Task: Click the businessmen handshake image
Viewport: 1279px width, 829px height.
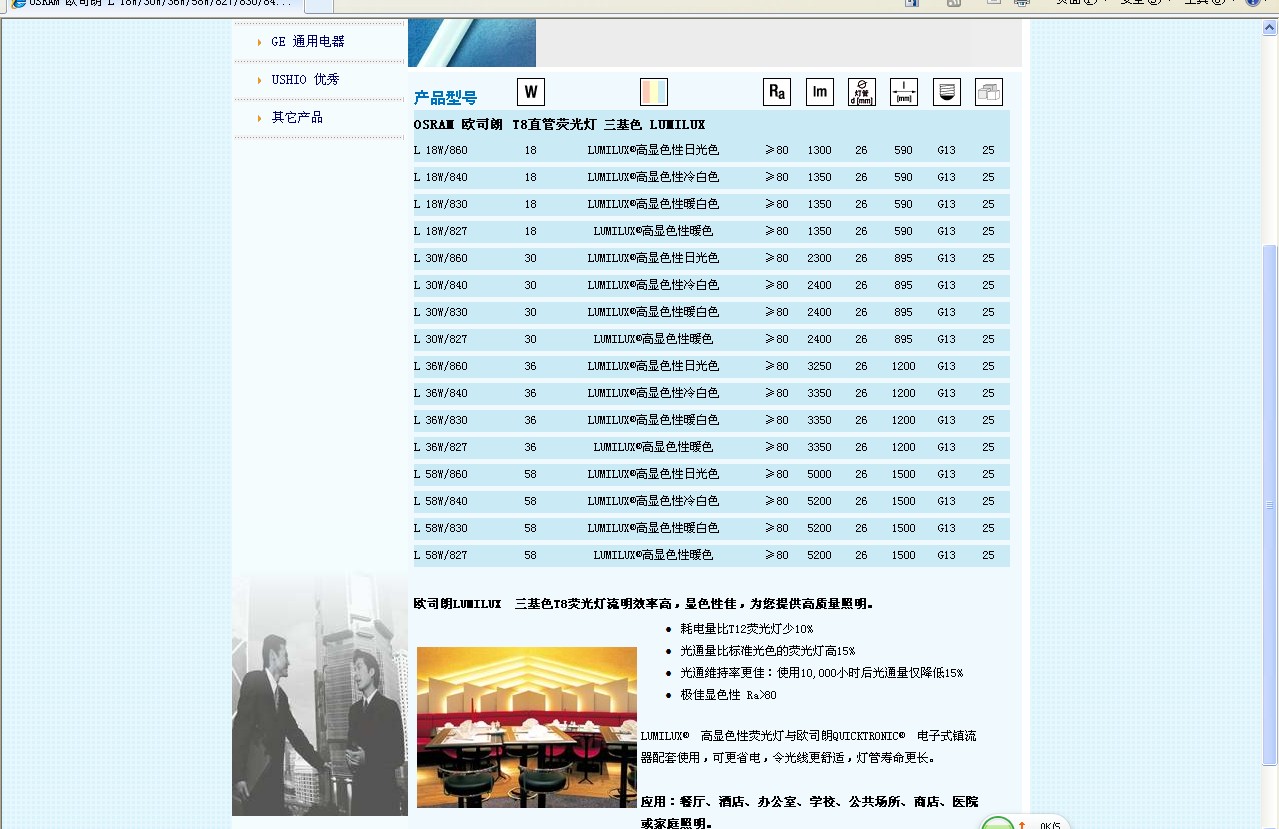Action: click(x=319, y=695)
